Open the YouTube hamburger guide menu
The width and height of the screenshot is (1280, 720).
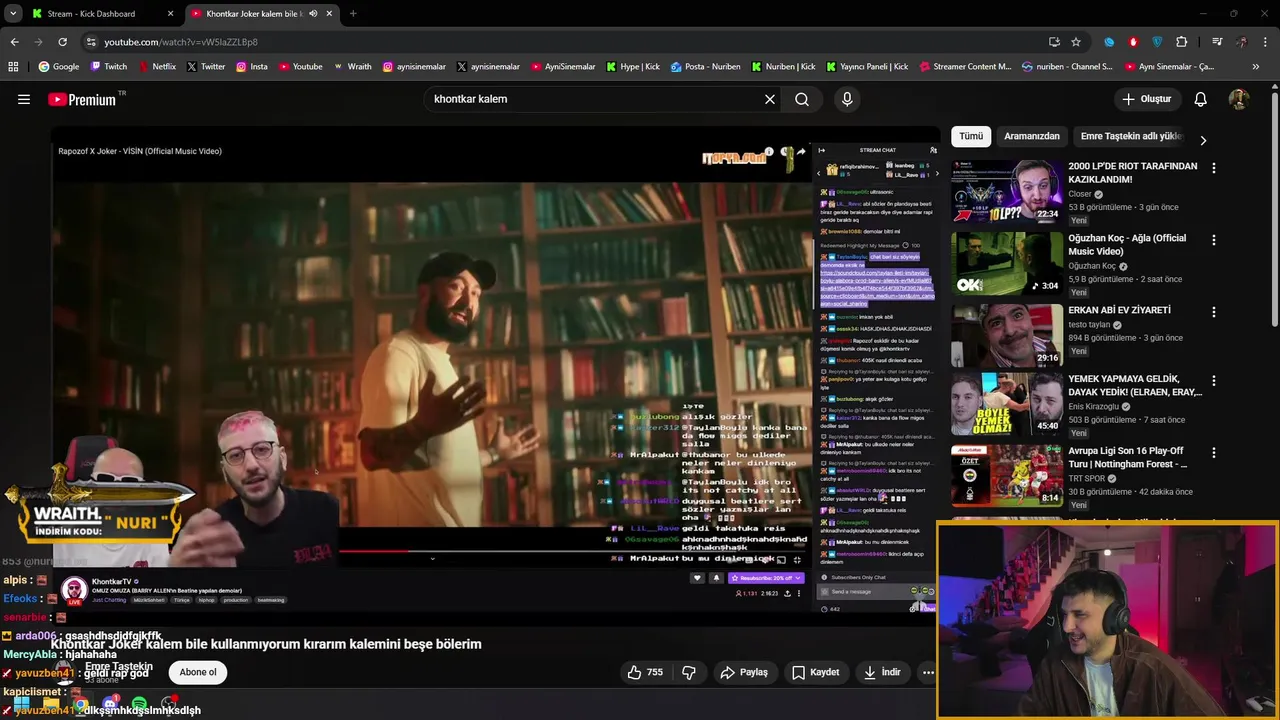coord(24,99)
